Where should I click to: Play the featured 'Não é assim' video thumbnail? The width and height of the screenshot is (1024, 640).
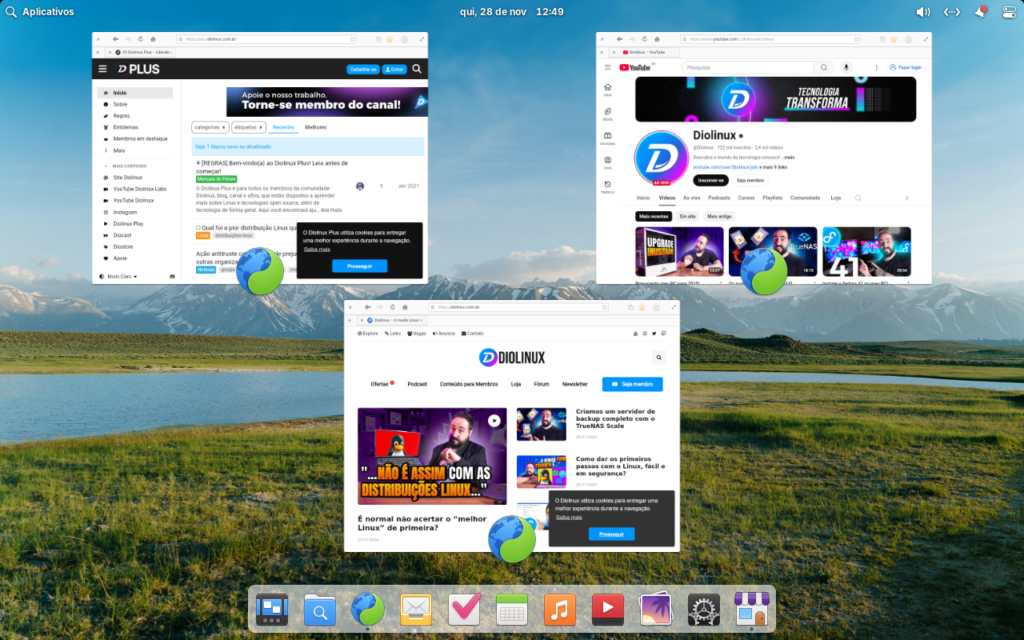pos(432,456)
